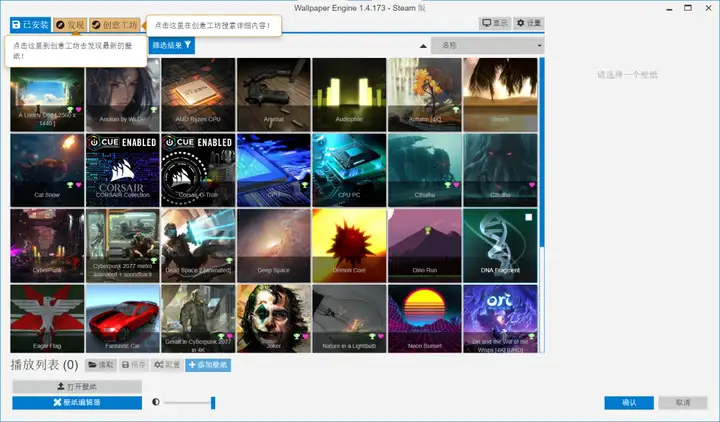Open the 创意工坊 (Workshop) tab

tap(115, 25)
